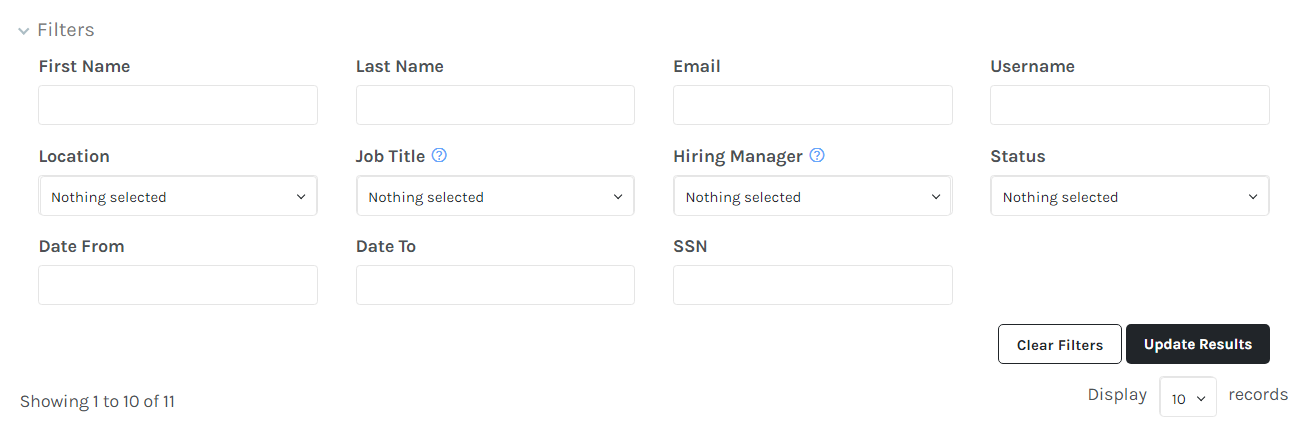Click the First Name label
Screen dimensions: 1303x425
point(84,66)
